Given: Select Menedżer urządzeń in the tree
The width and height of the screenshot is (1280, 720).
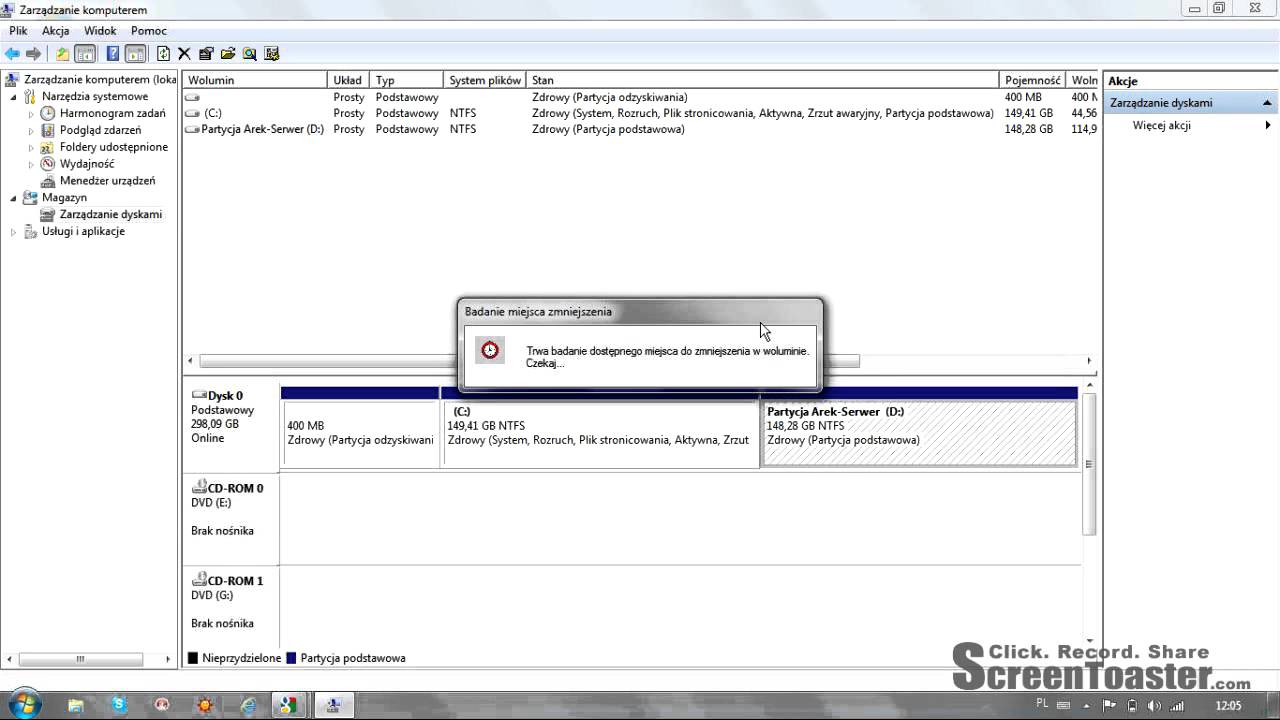Looking at the screenshot, I should tap(107, 181).
